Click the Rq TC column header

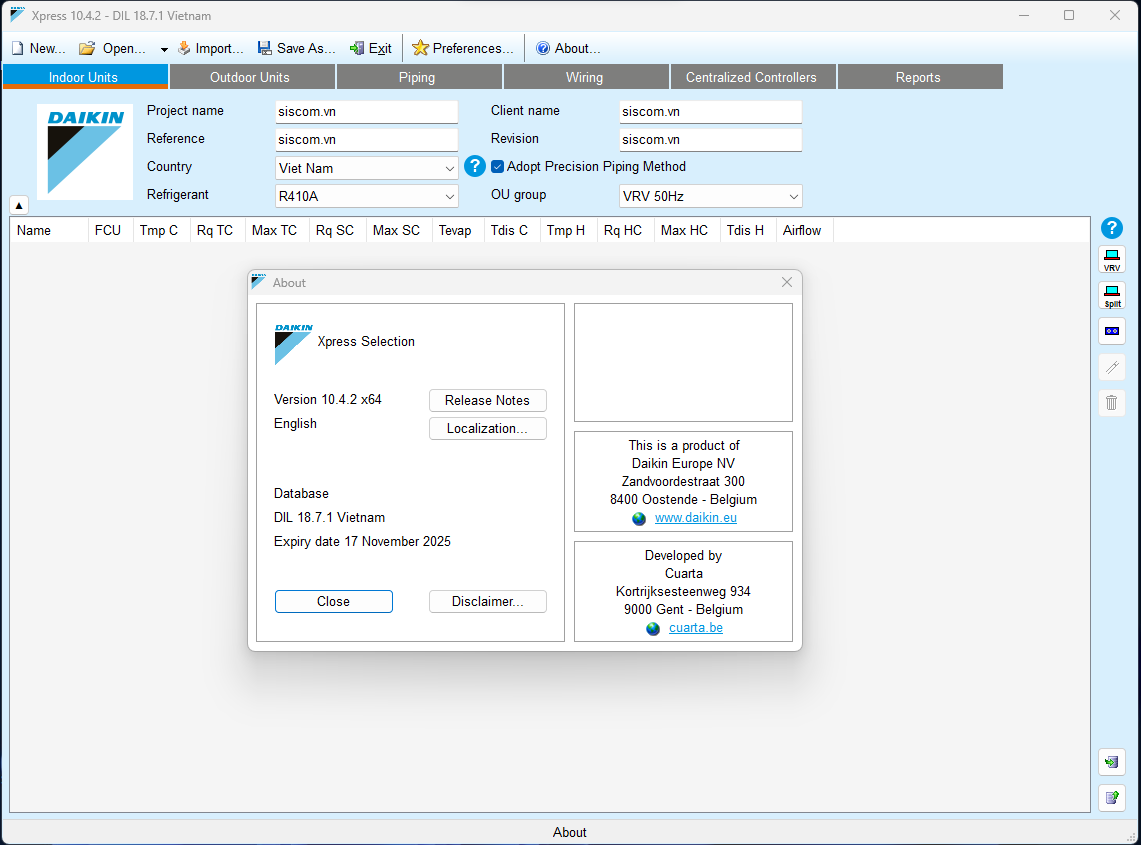[218, 230]
